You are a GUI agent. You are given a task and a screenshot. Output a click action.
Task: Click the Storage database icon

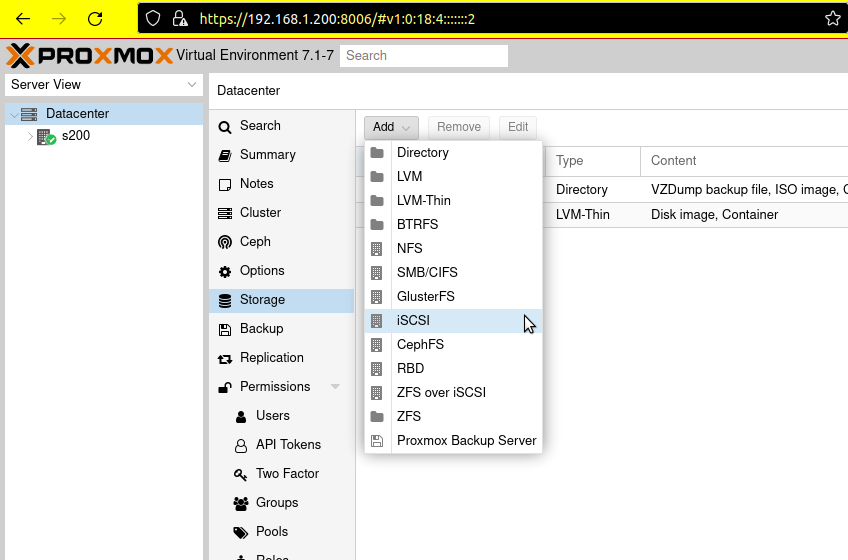tap(224, 300)
